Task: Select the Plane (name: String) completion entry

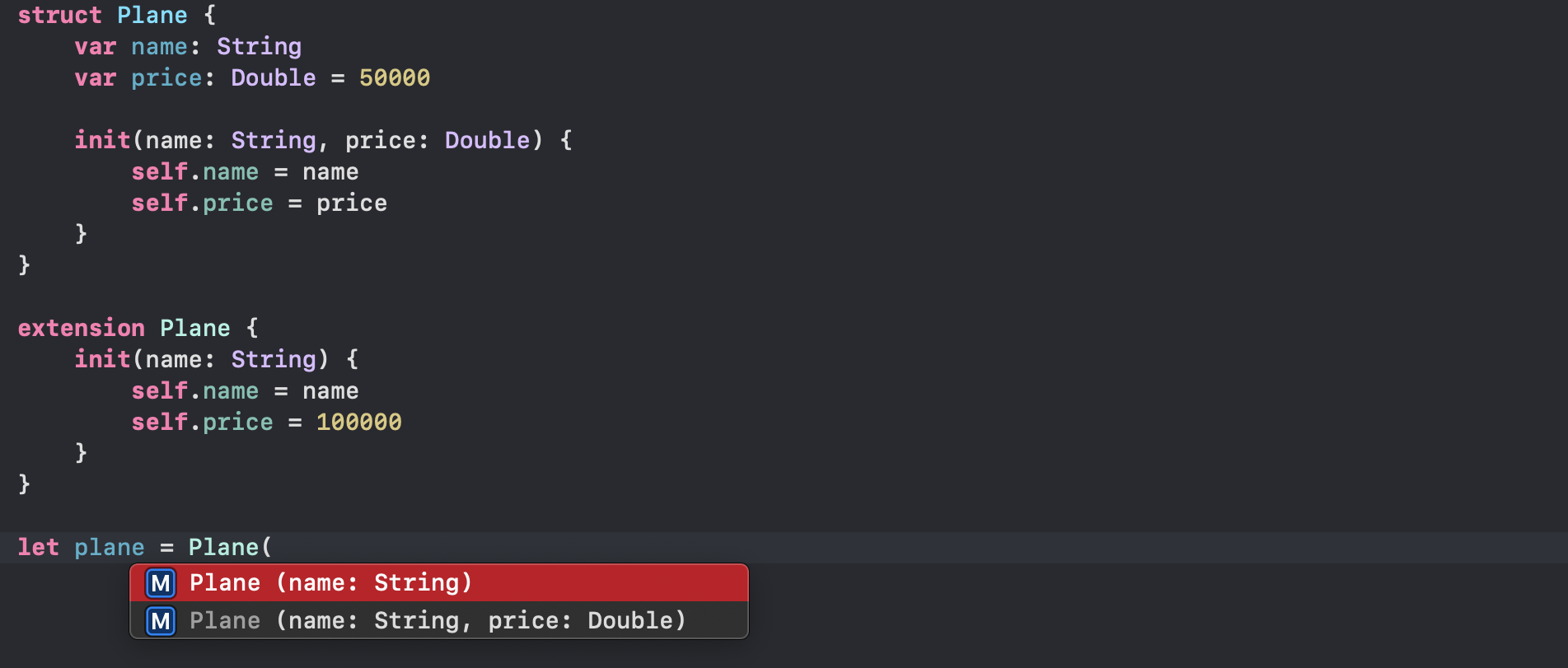Action: click(x=330, y=582)
